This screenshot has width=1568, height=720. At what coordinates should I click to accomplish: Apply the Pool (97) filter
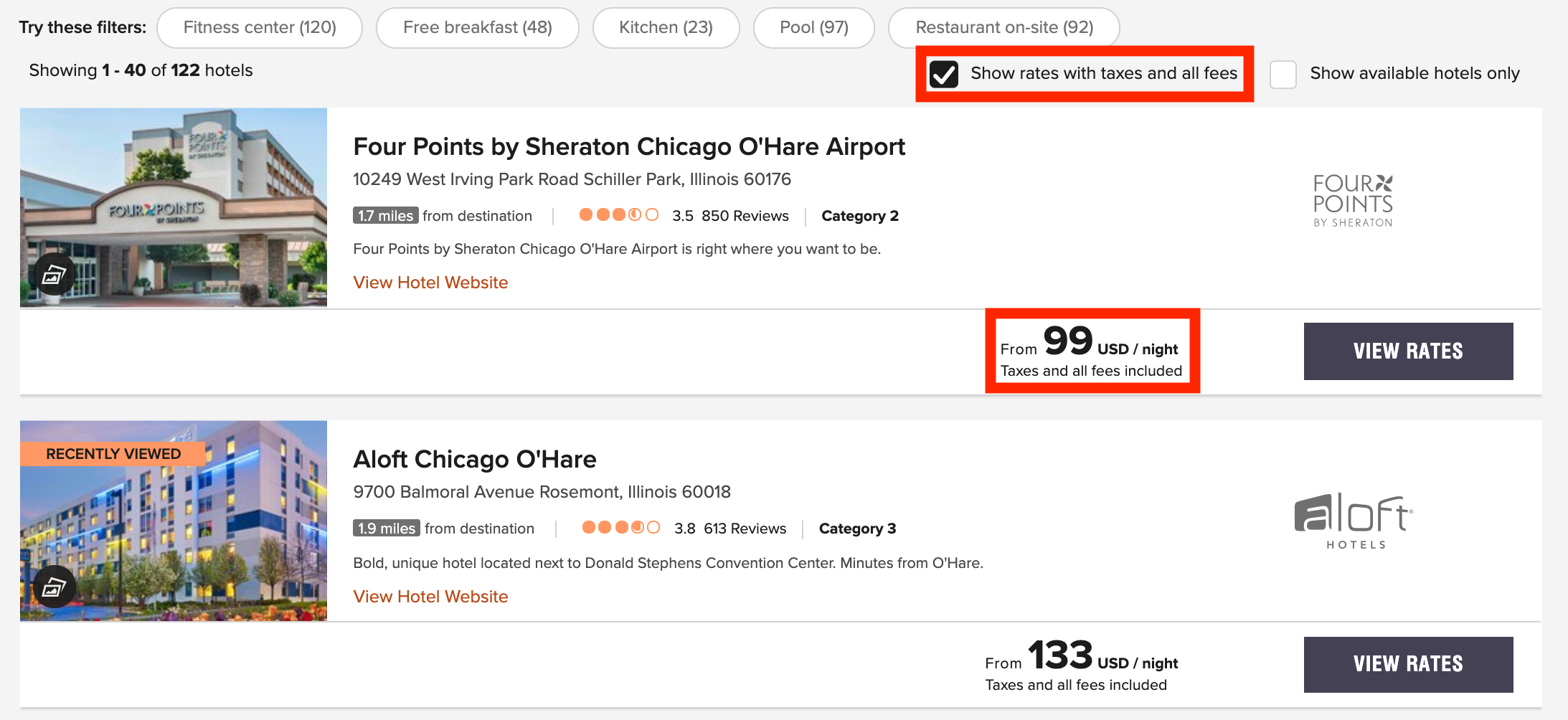click(x=814, y=28)
